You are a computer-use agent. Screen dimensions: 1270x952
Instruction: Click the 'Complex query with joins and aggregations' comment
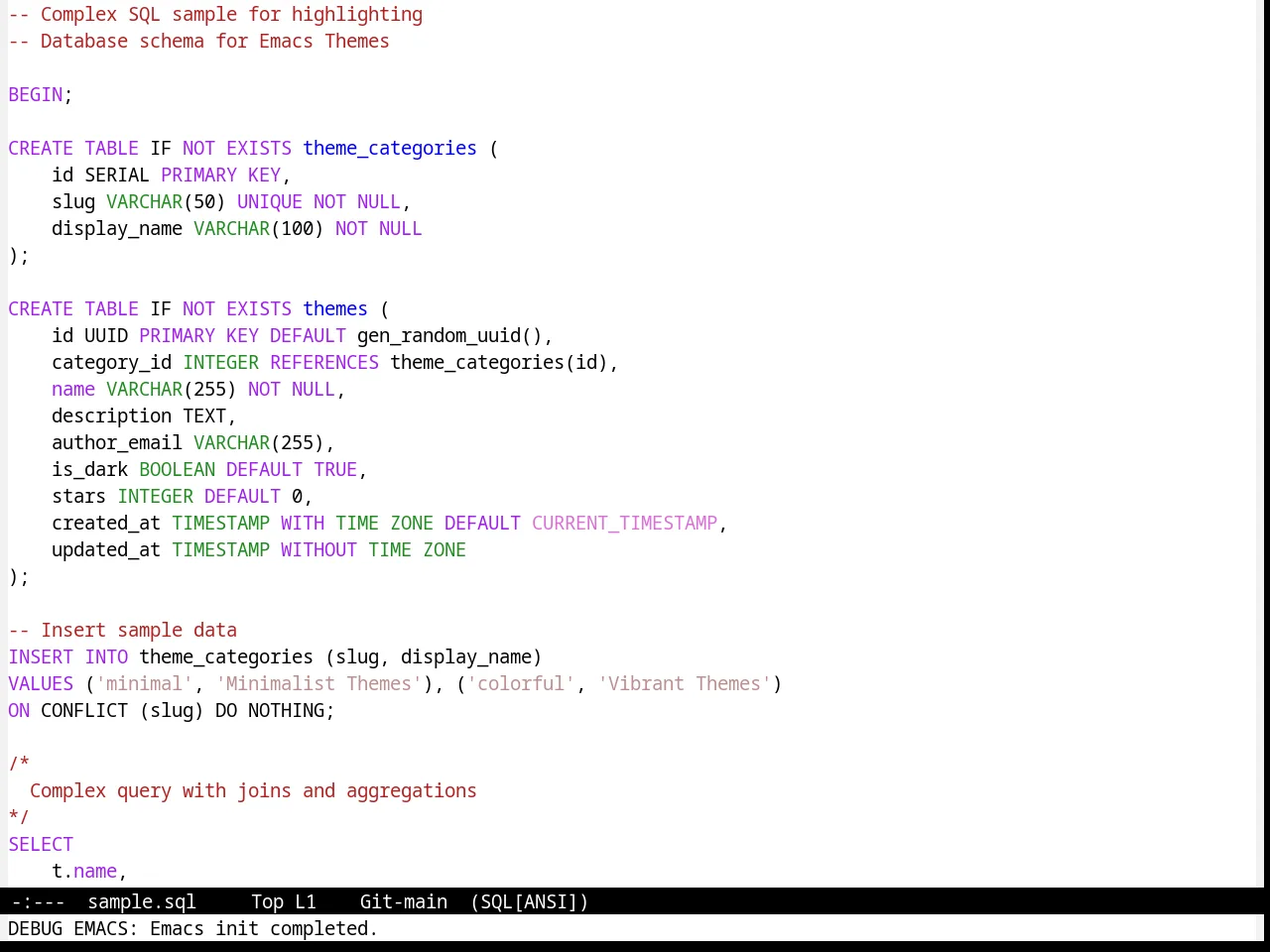point(253,790)
